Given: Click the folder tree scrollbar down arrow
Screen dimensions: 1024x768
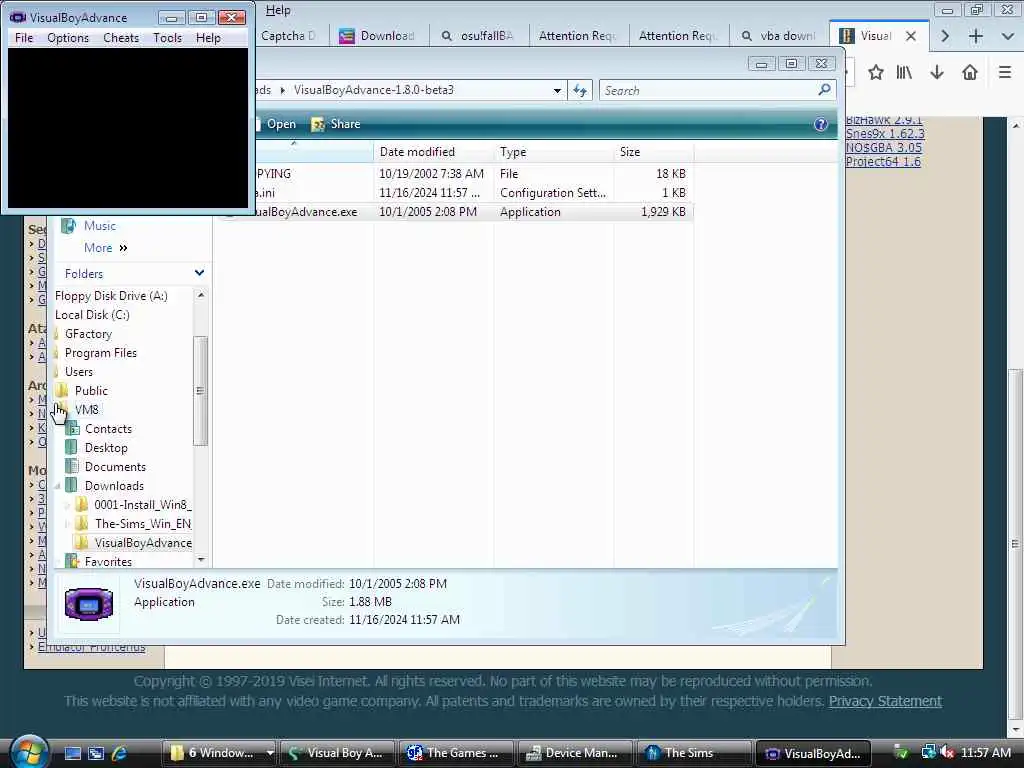Looking at the screenshot, I should pyautogui.click(x=201, y=560).
